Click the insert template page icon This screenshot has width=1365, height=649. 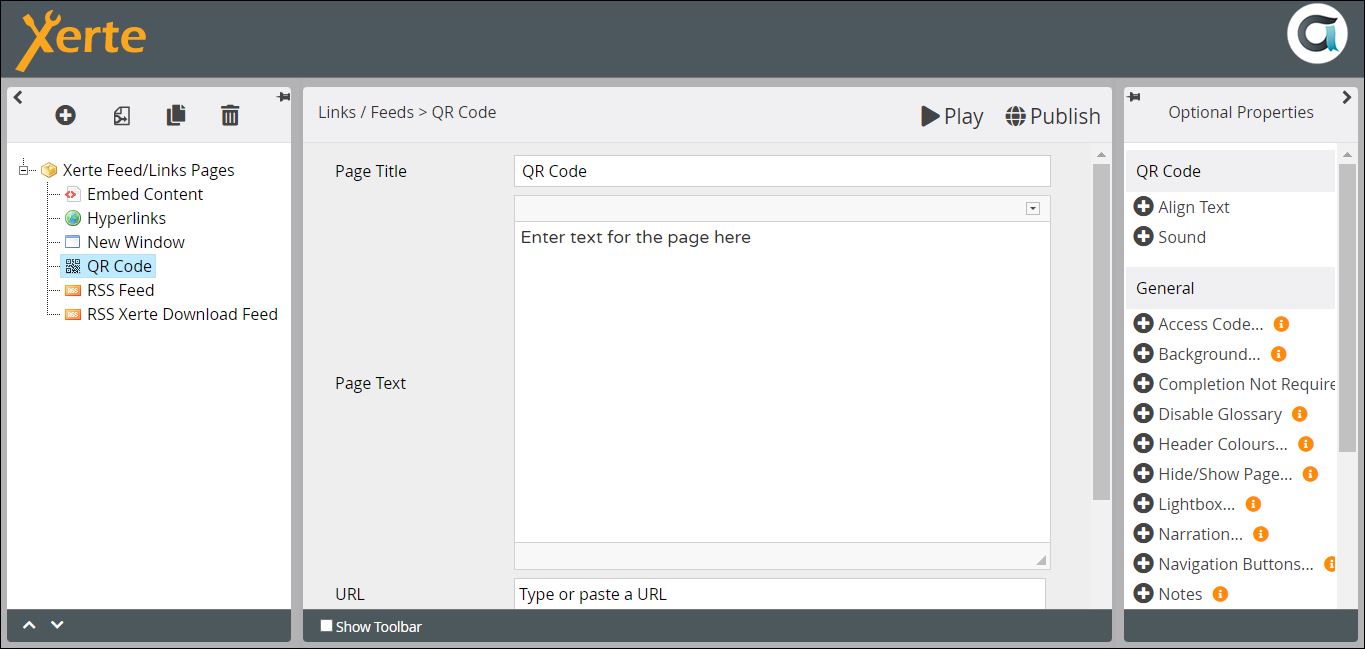click(121, 115)
